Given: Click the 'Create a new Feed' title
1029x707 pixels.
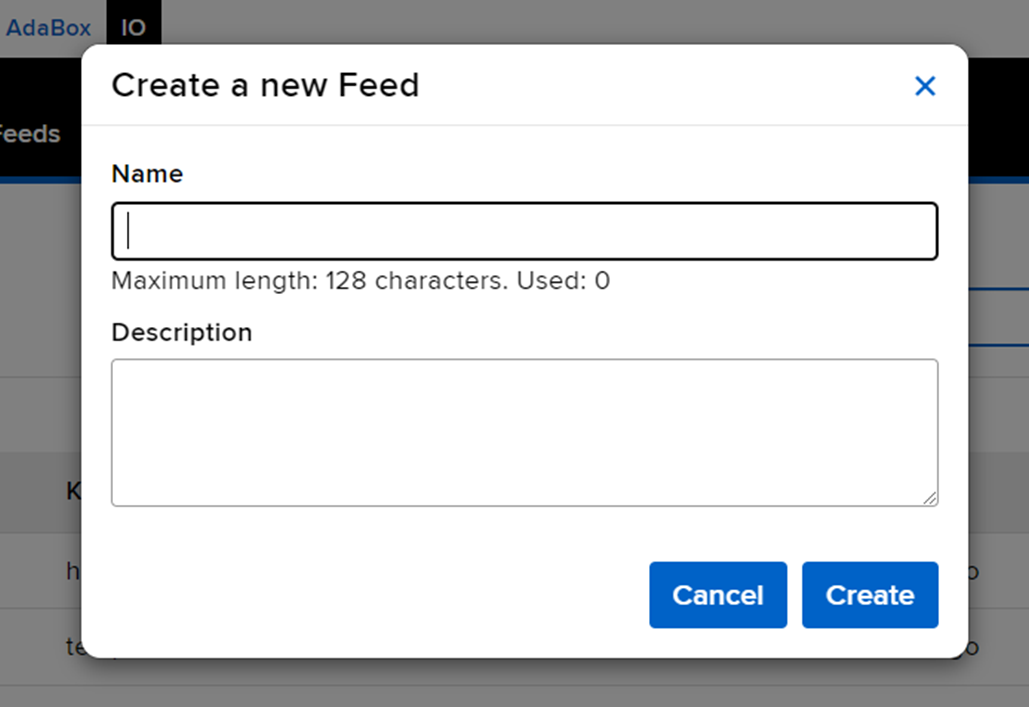Looking at the screenshot, I should (x=265, y=86).
